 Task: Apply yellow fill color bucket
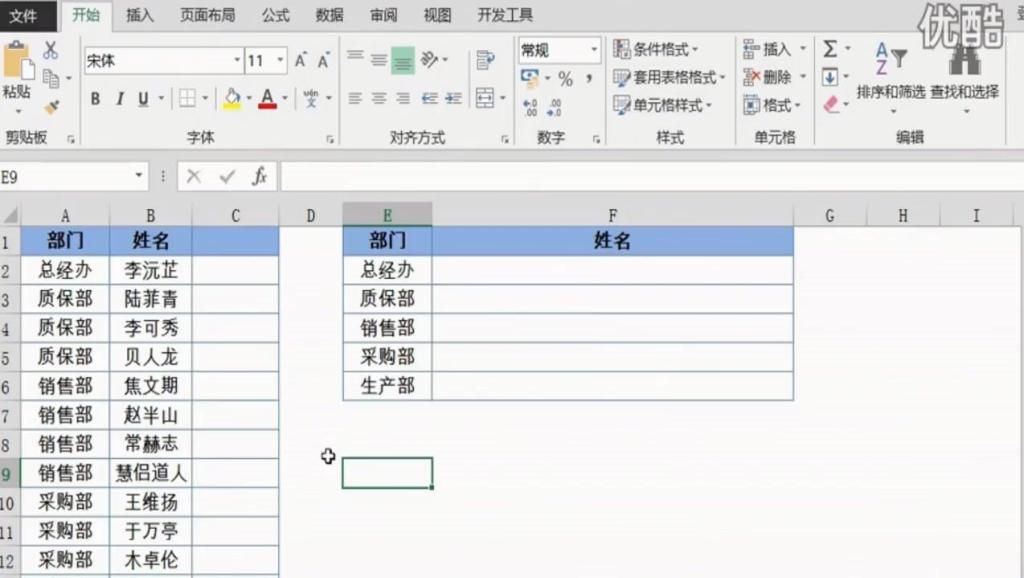point(232,99)
